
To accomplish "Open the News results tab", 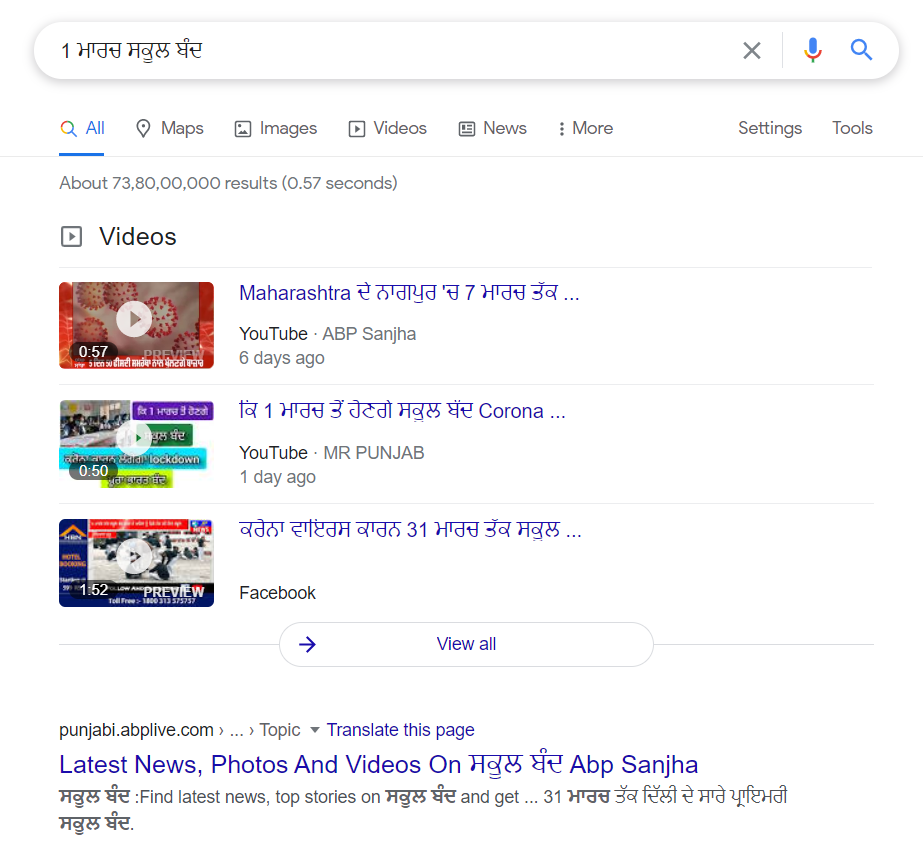I will (x=492, y=128).
